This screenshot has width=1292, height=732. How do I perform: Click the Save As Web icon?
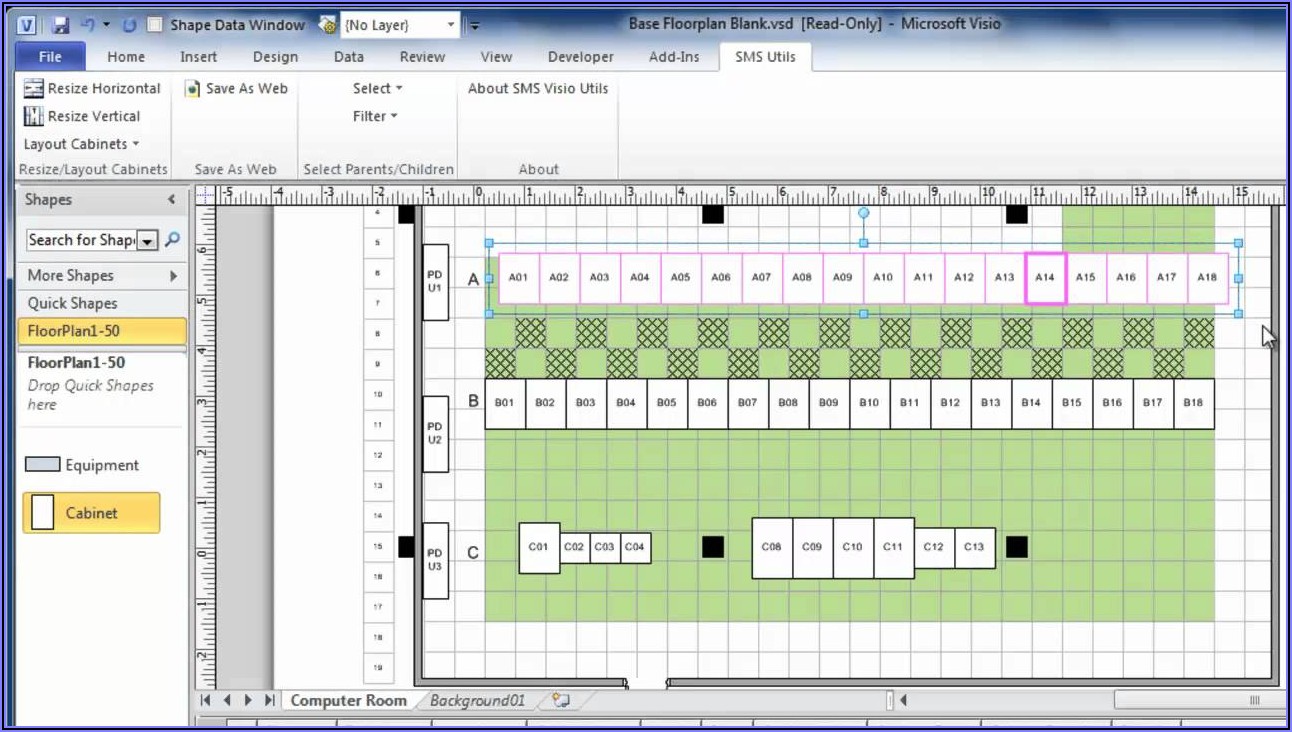pos(193,89)
